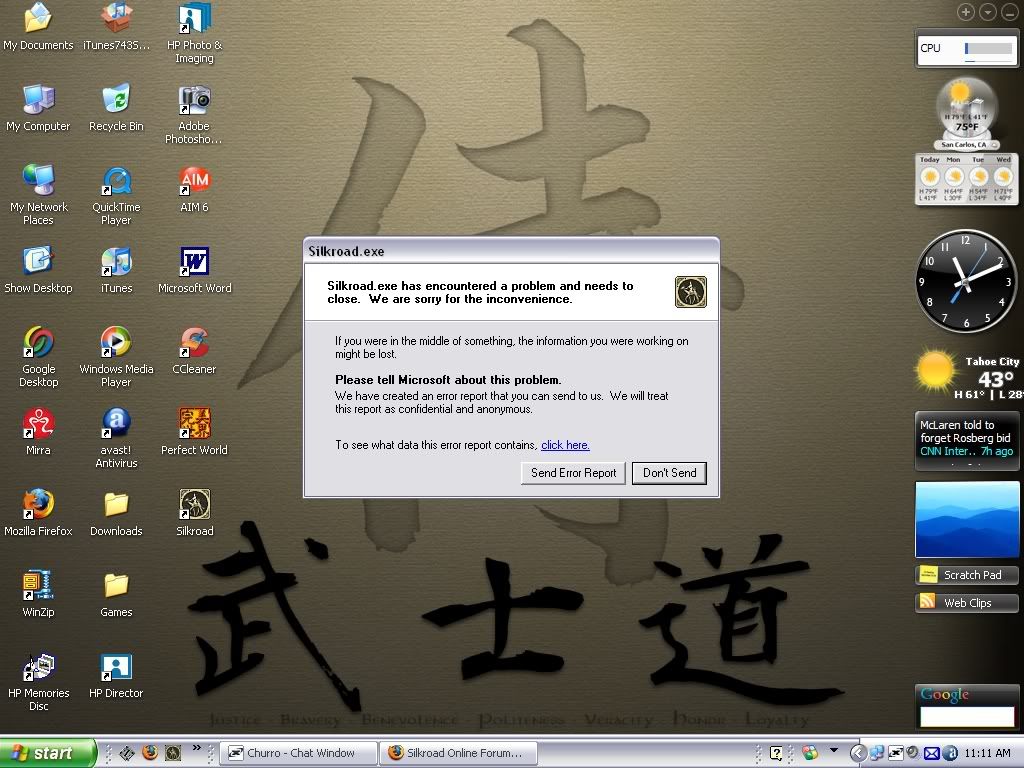1024x768 pixels.
Task: Click the analog clock gadget
Action: (x=966, y=281)
